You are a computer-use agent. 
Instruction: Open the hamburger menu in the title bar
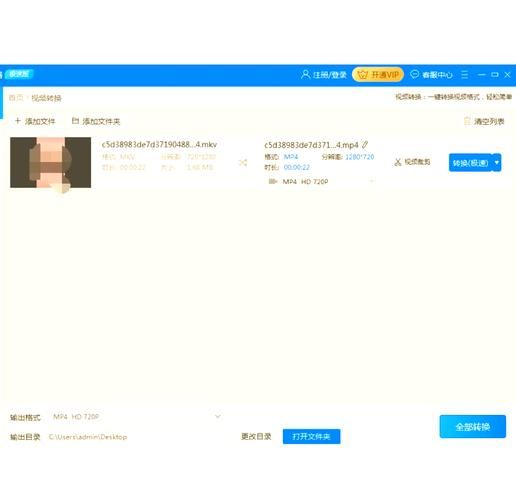(x=465, y=74)
